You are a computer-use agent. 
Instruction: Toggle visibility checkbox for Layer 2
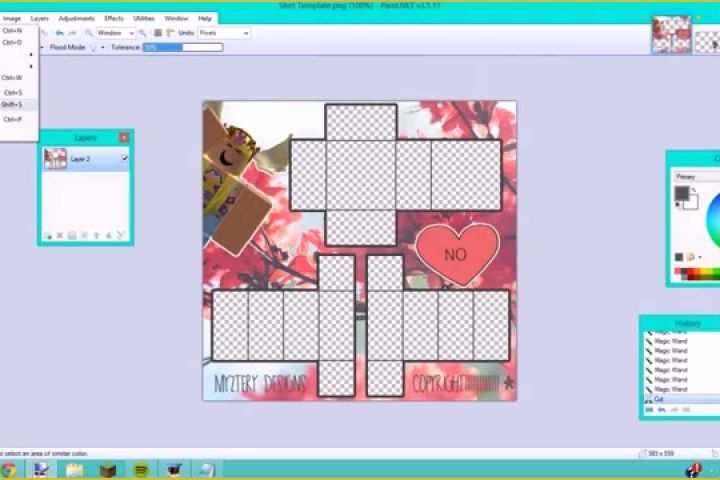point(124,158)
